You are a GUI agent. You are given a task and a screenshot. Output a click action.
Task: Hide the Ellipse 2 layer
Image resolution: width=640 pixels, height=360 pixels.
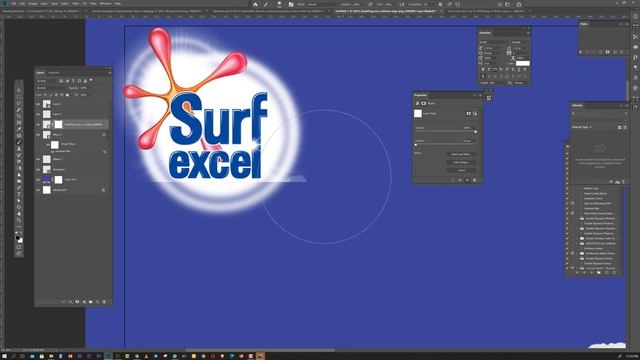click(x=38, y=159)
